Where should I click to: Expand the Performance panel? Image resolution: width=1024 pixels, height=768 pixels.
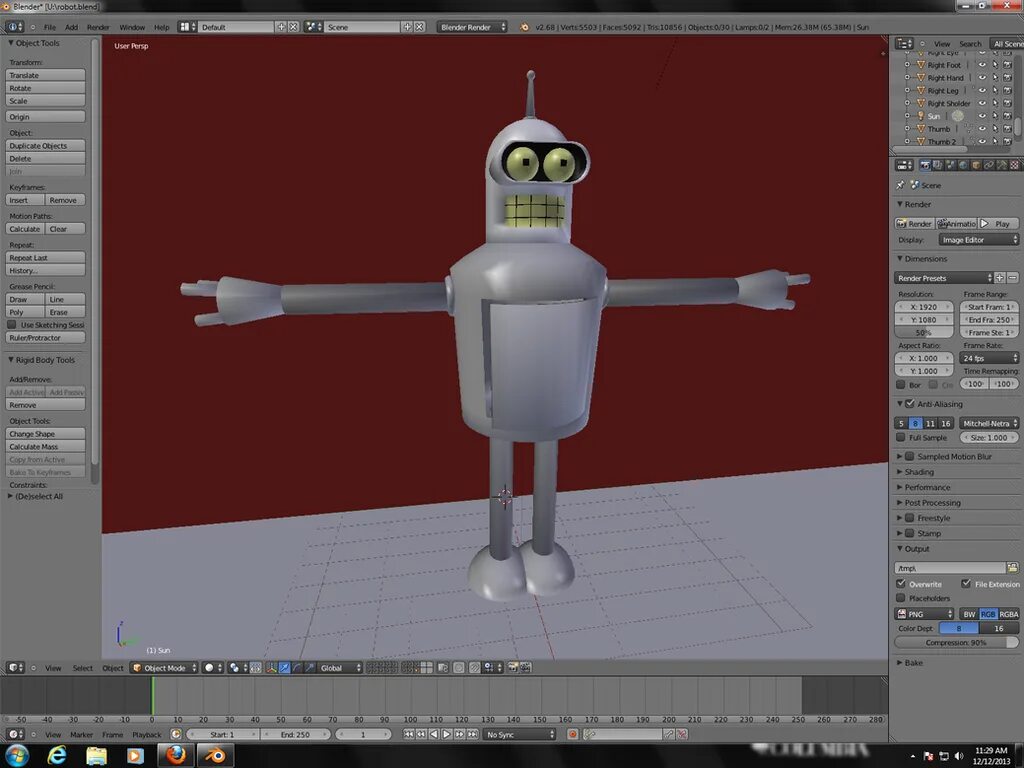click(927, 487)
